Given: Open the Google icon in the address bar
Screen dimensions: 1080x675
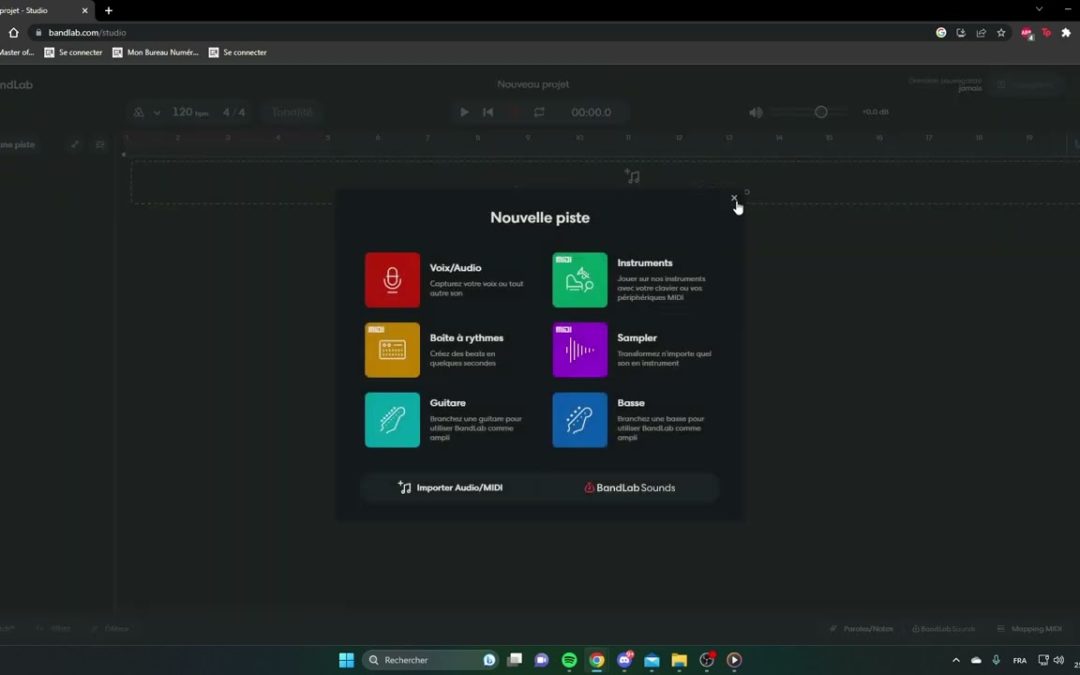Looking at the screenshot, I should point(941,32).
